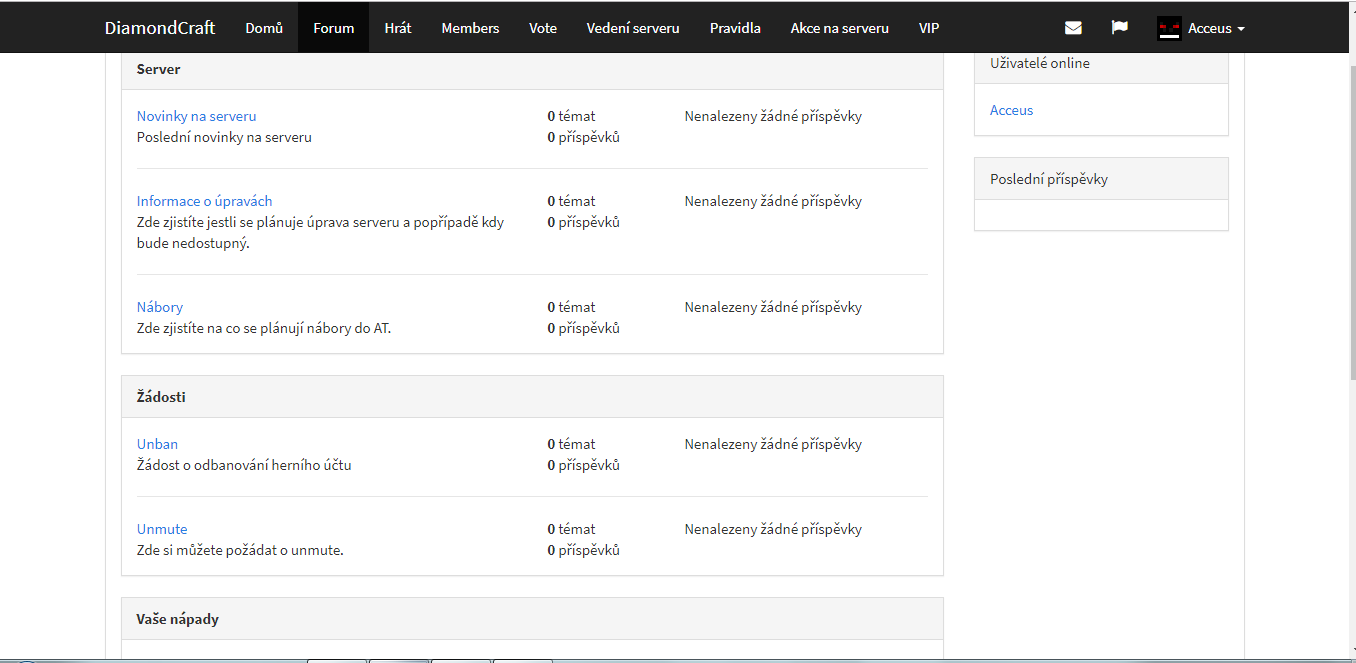Image resolution: width=1356 pixels, height=663 pixels.
Task: Open Vedení serveru page
Action: click(x=633, y=28)
